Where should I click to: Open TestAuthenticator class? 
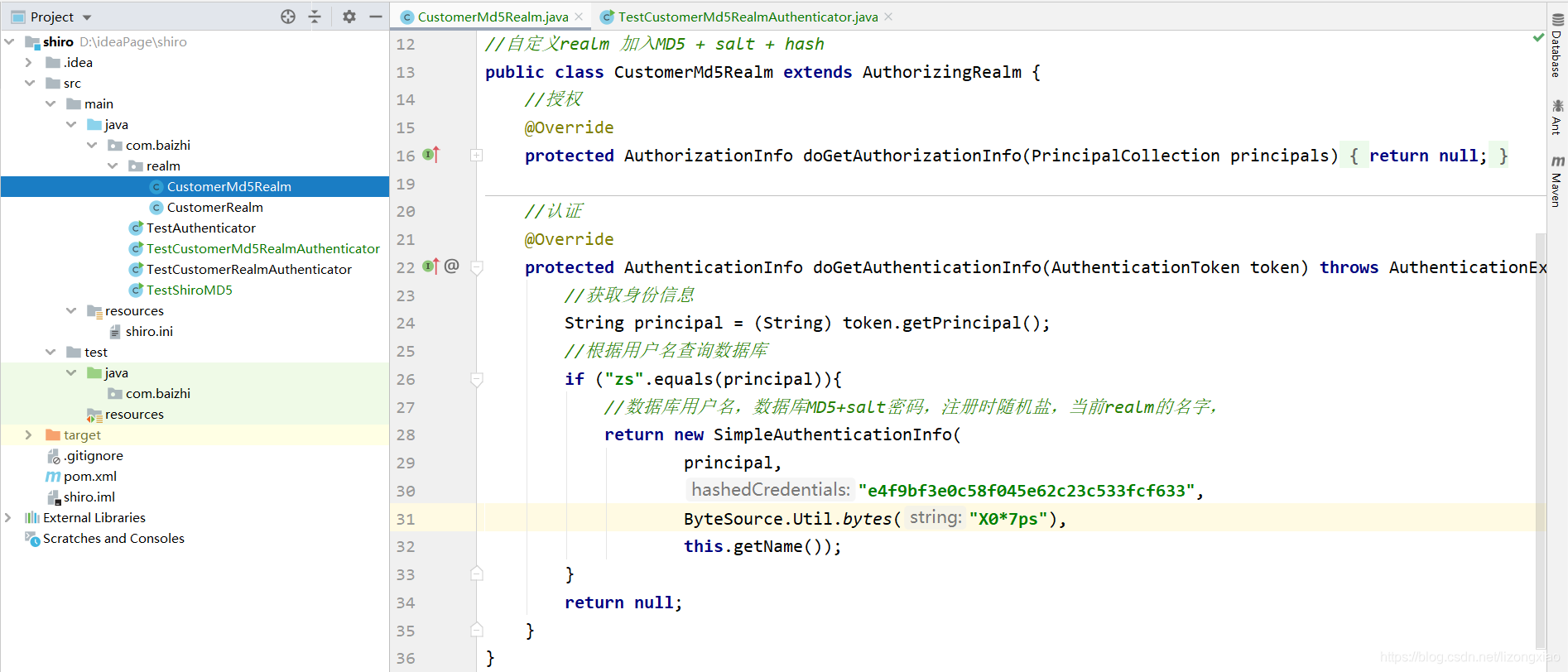[x=200, y=228]
